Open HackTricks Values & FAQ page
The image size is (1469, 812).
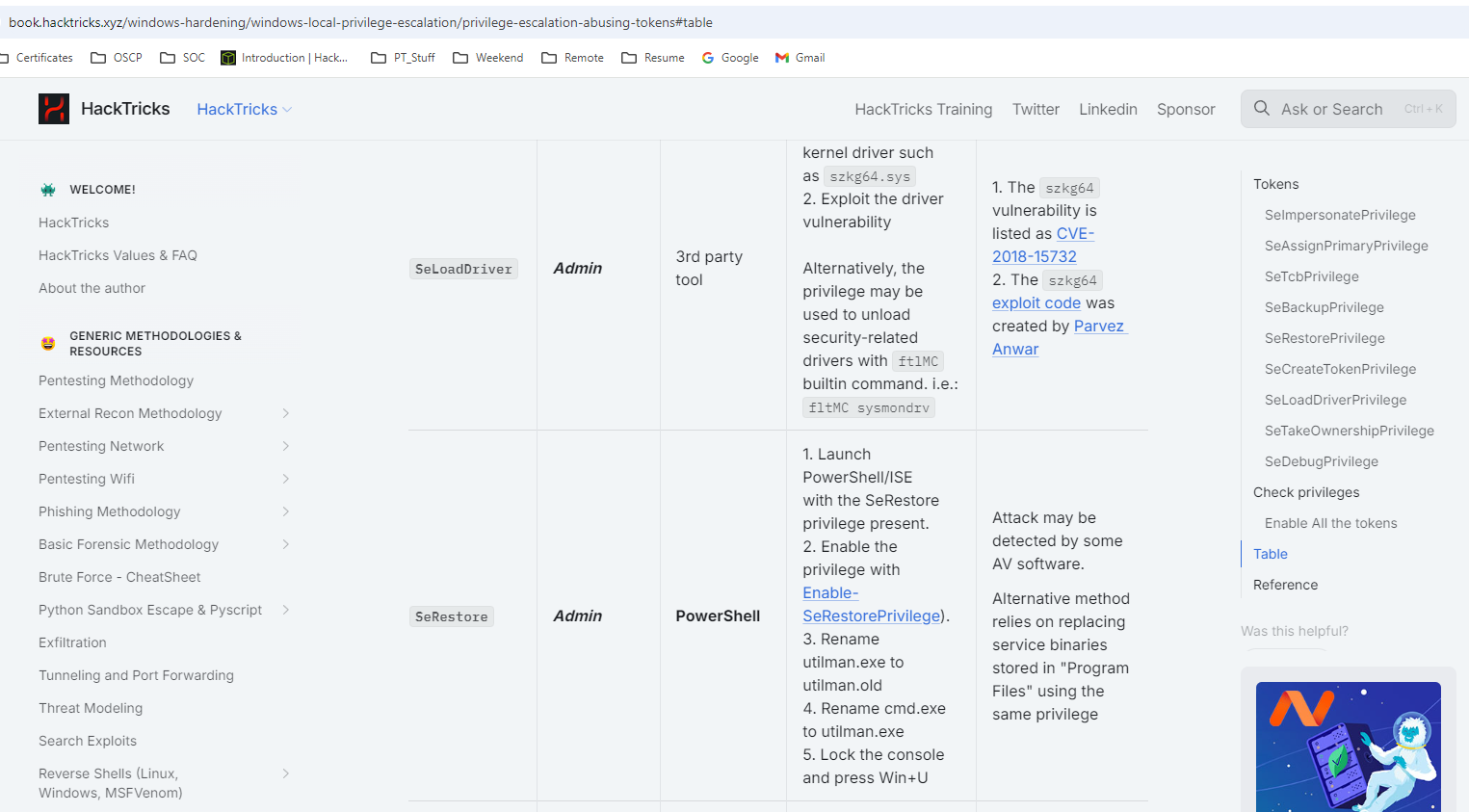pos(118,255)
